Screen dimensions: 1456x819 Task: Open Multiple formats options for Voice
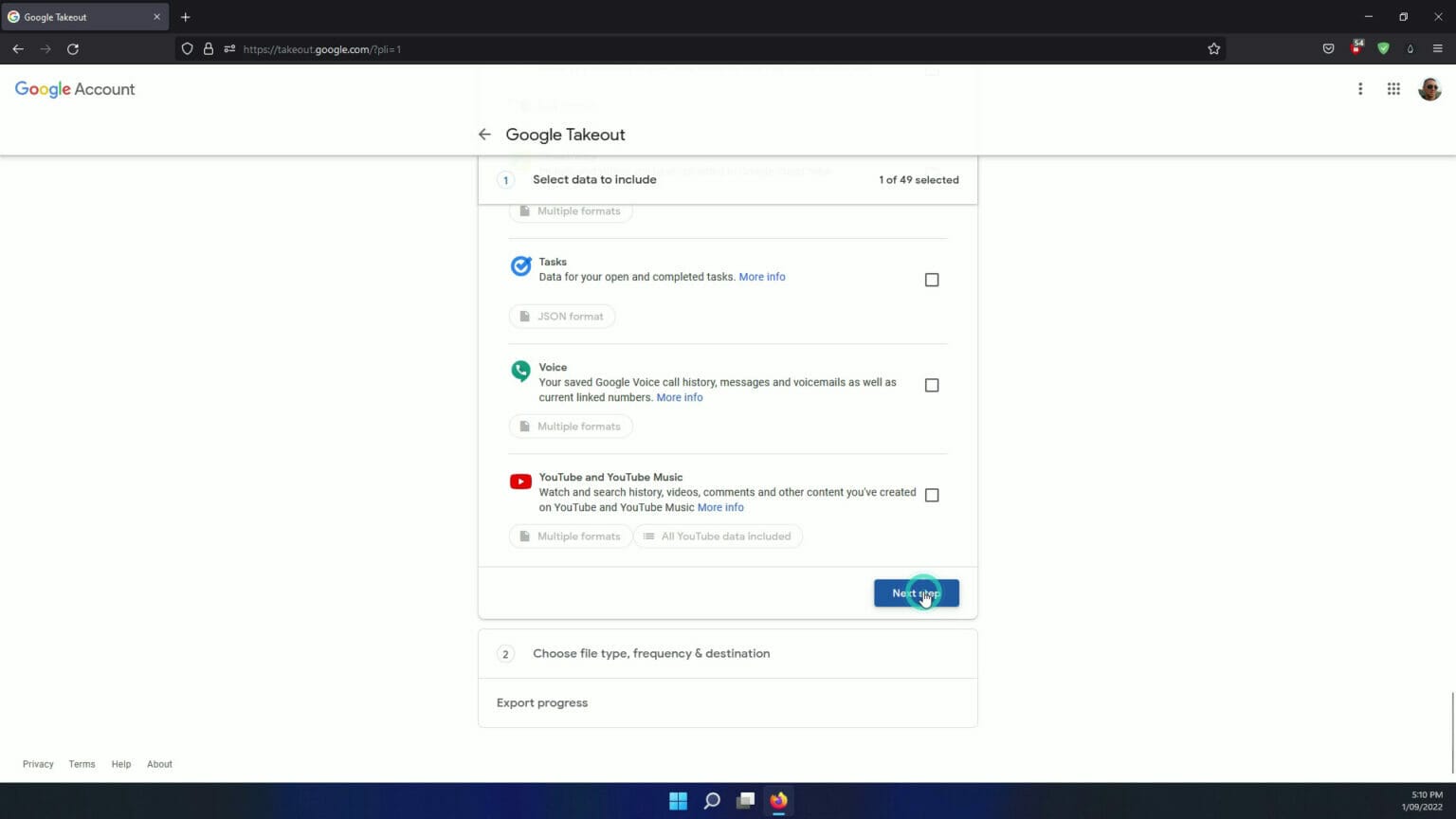click(571, 426)
